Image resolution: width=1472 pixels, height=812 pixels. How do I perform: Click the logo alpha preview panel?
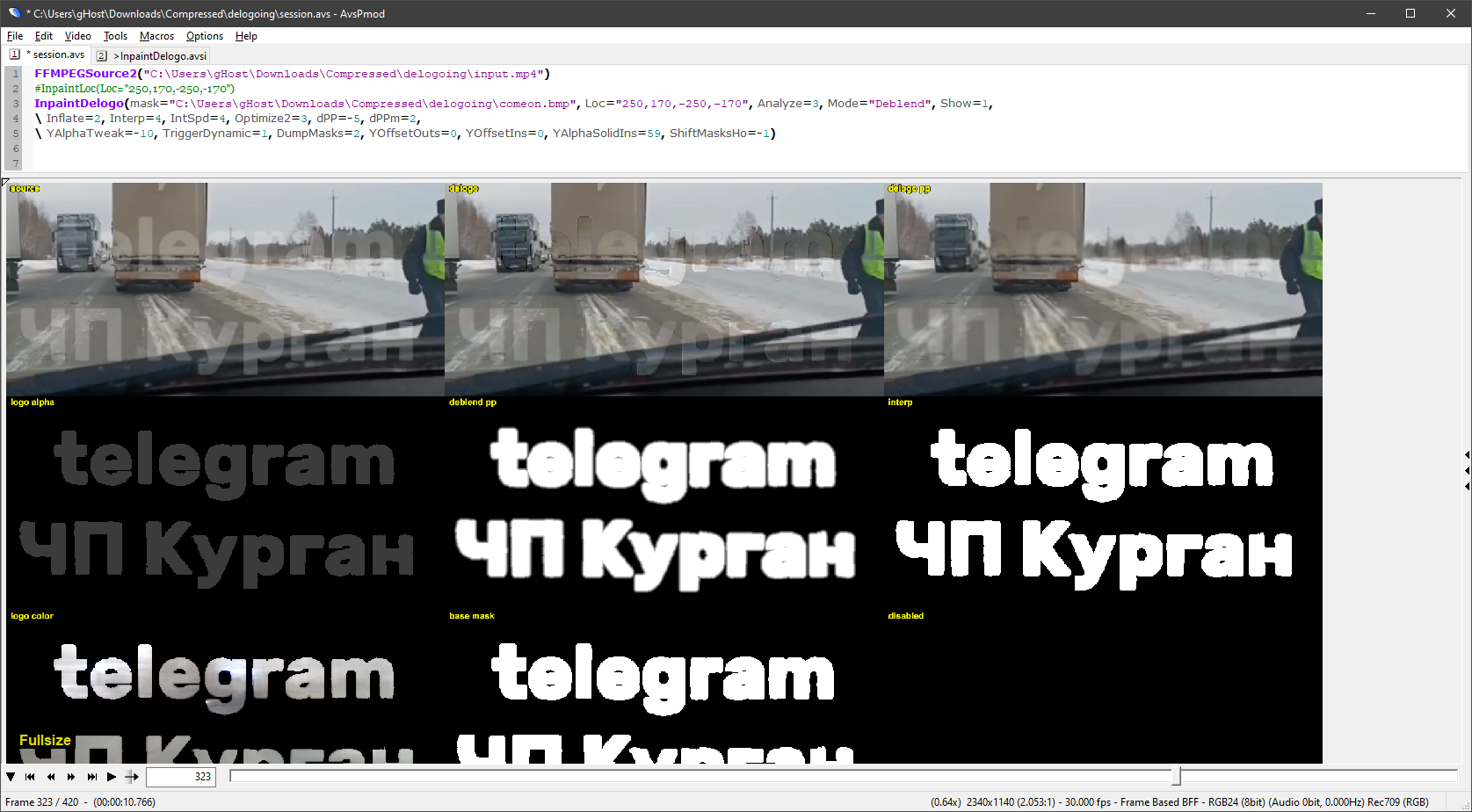(x=225, y=504)
